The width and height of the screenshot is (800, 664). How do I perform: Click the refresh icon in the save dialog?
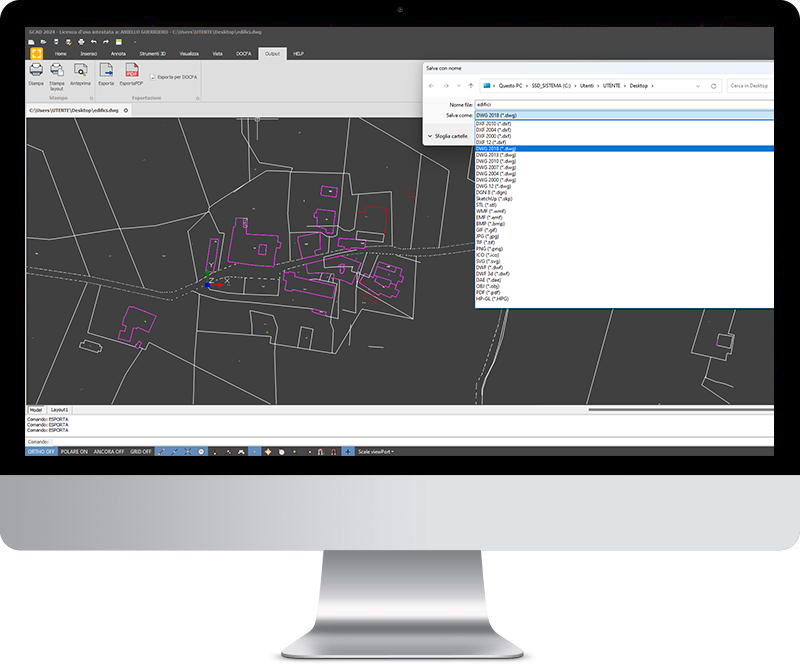pyautogui.click(x=713, y=86)
